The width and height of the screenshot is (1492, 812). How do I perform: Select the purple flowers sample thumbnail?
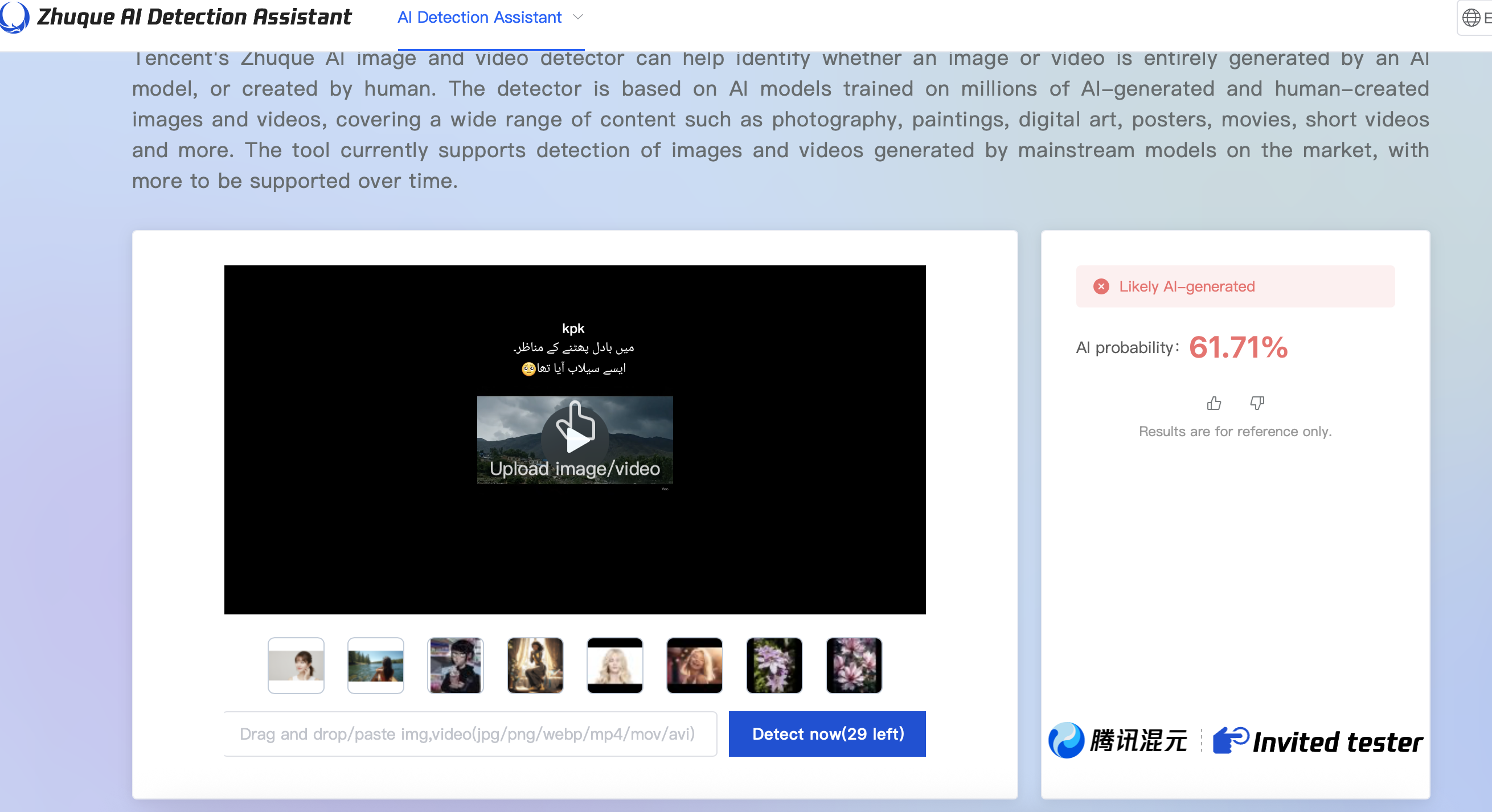click(774, 666)
